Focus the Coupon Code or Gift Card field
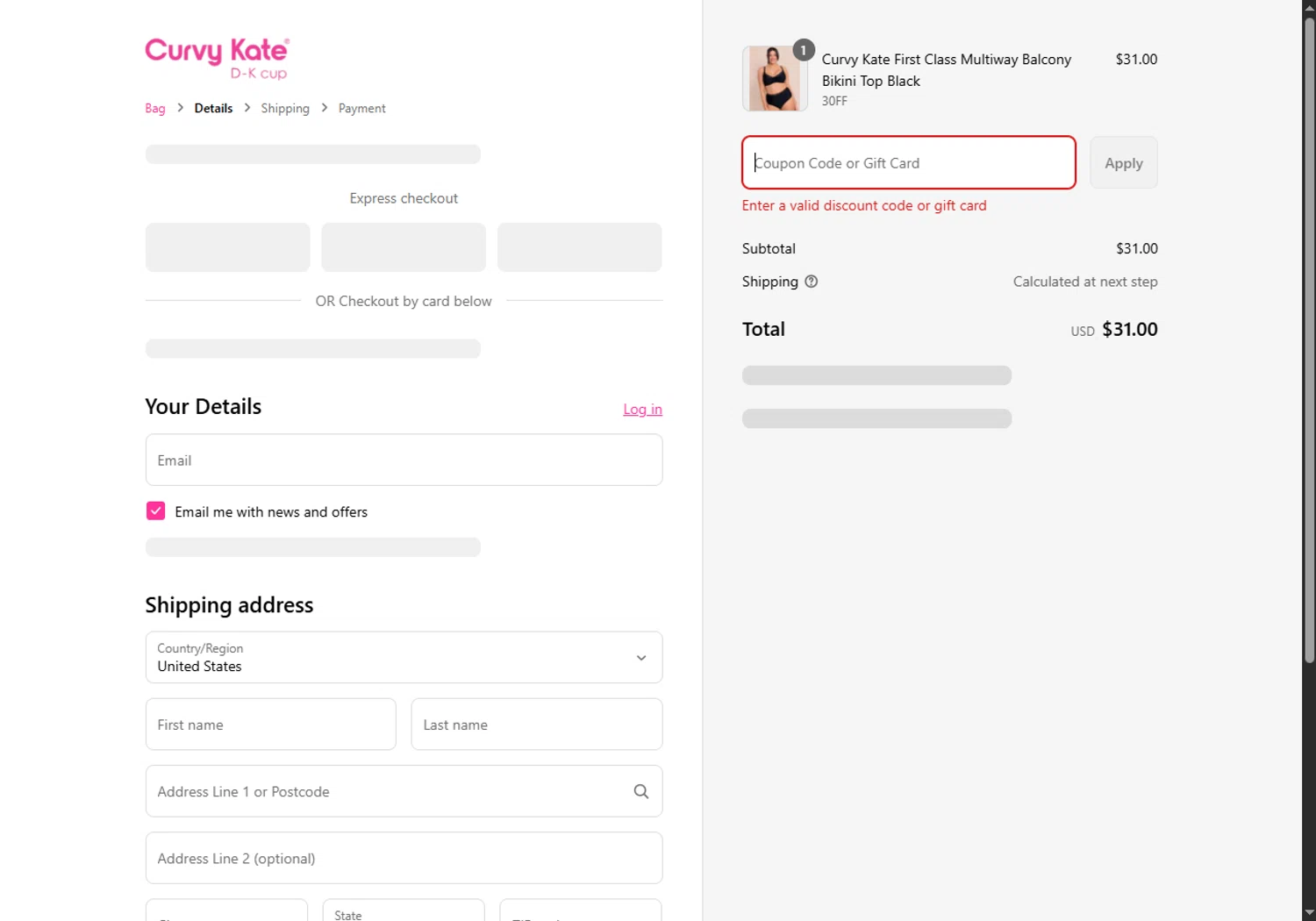The image size is (1316, 921). (908, 162)
